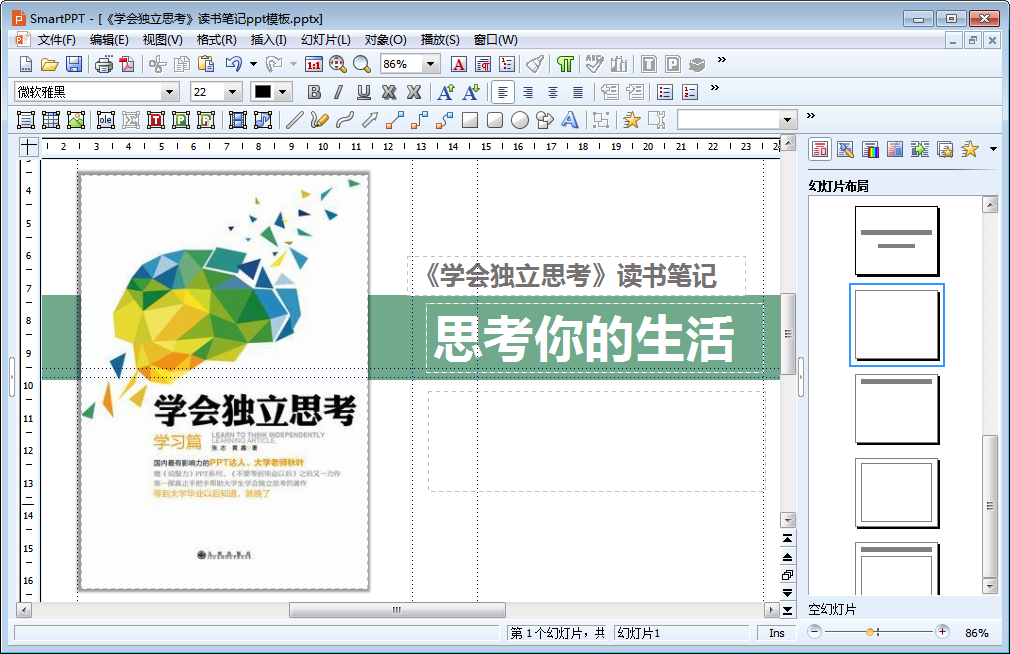The height and width of the screenshot is (654, 1010).
Task: Jump to the last slide arrow button
Action: coord(787,610)
